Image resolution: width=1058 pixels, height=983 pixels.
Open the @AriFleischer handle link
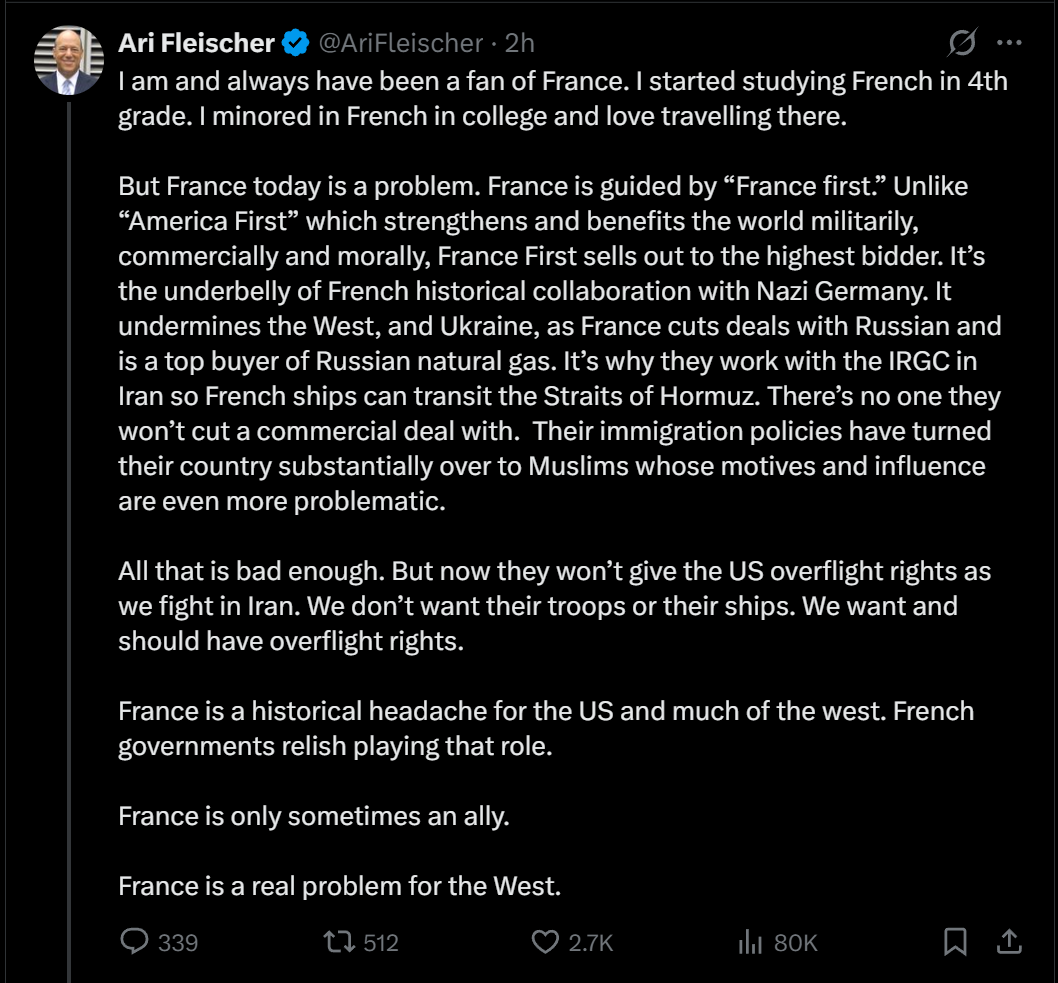point(402,43)
